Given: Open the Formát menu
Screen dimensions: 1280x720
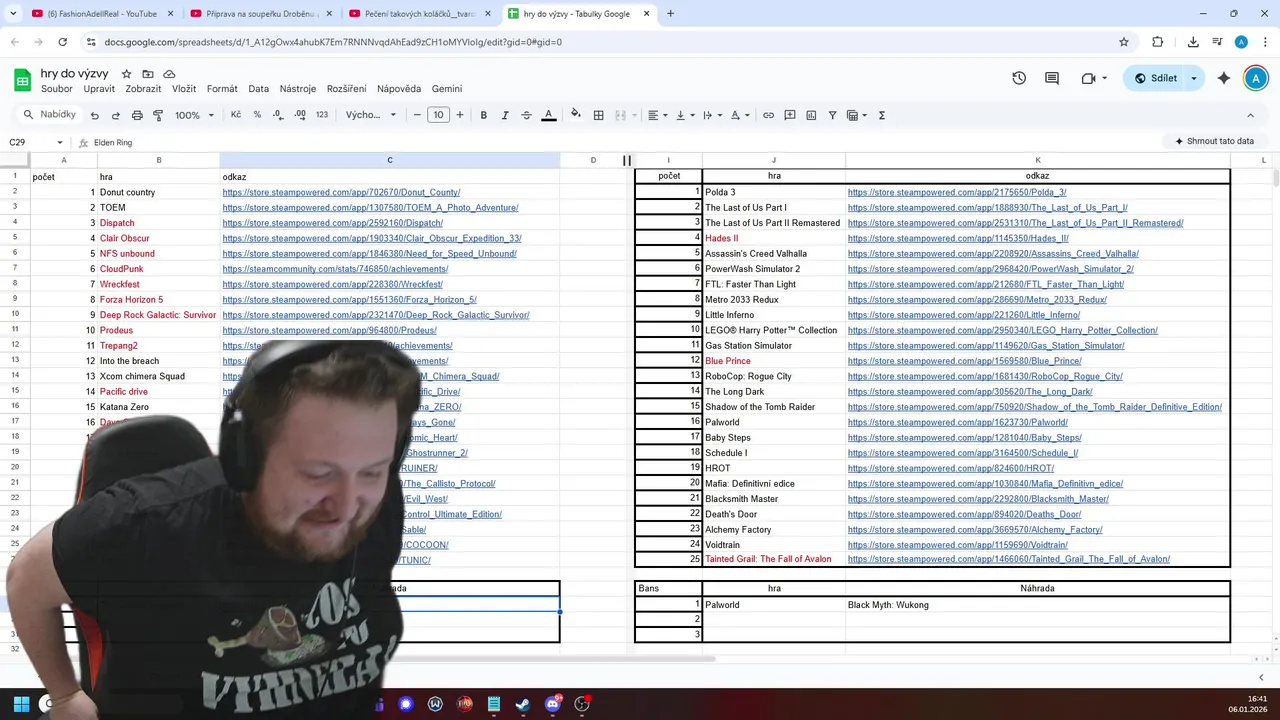Looking at the screenshot, I should (222, 89).
